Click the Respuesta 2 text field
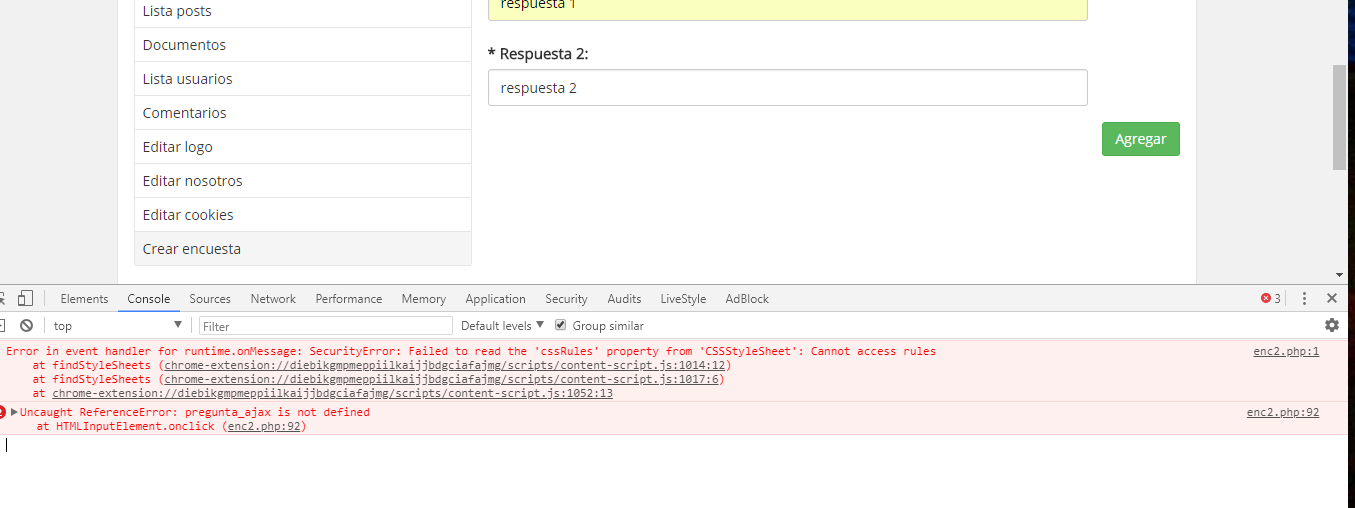The height and width of the screenshot is (508, 1355). pyautogui.click(x=787, y=88)
